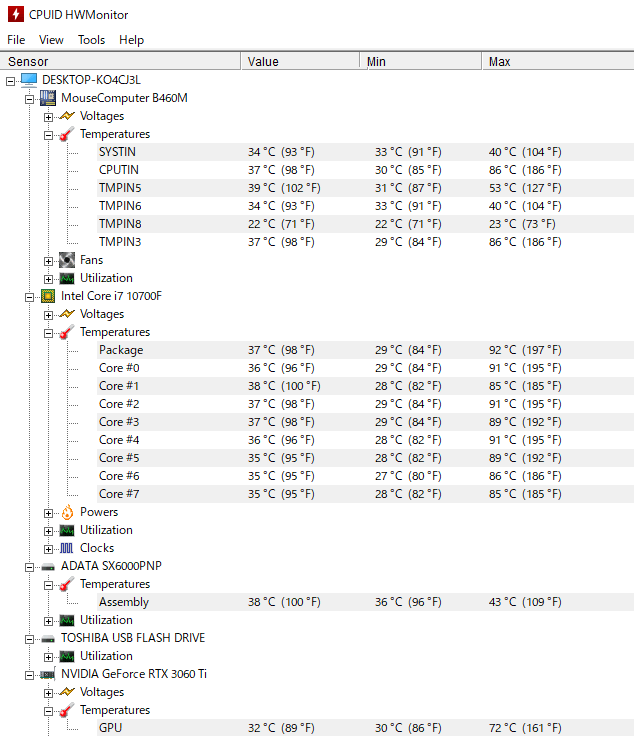Expand the Clocks node
Viewport: 634px width, 739px height.
point(48,549)
